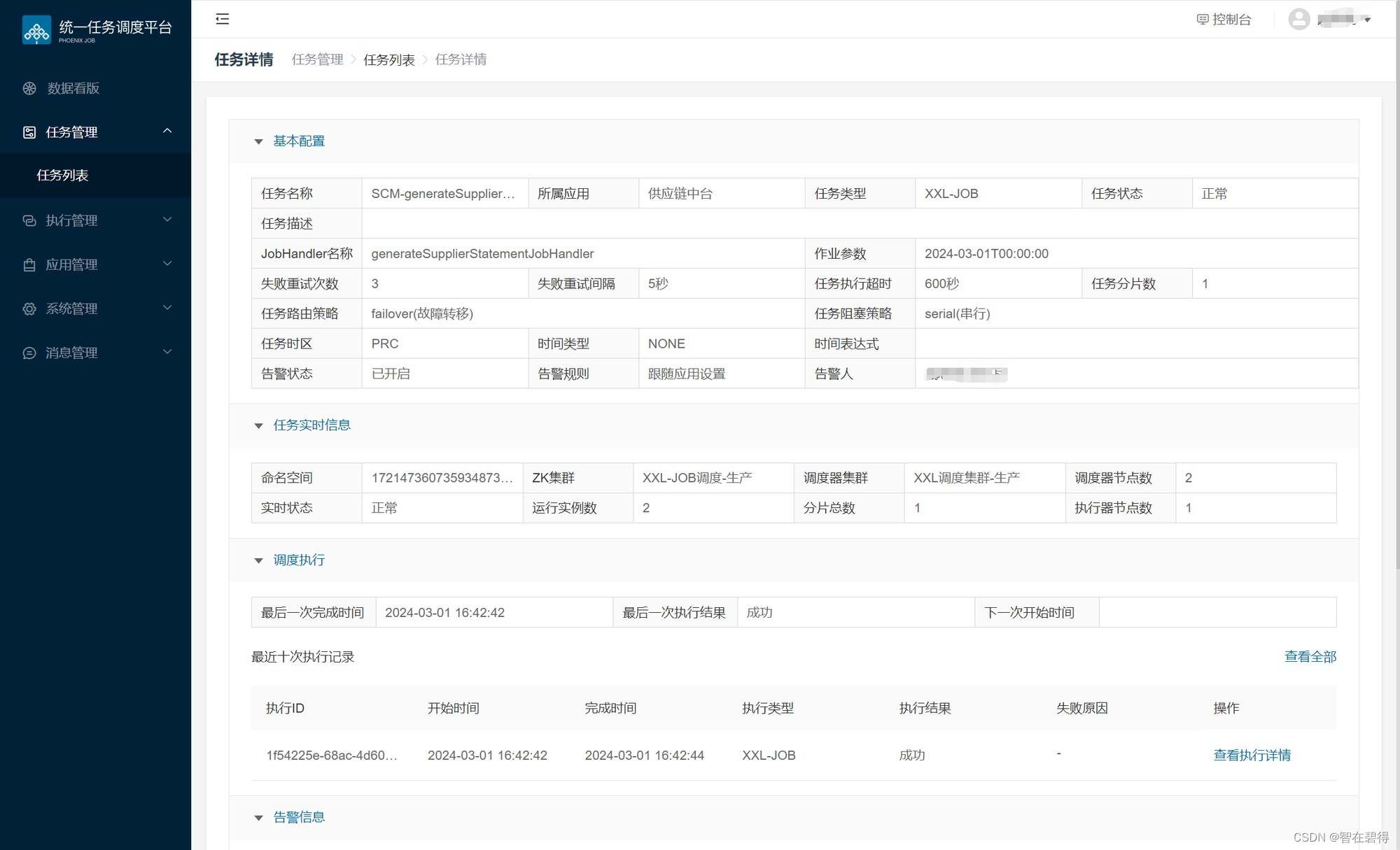Image resolution: width=1400 pixels, height=850 pixels.
Task: Select 任务列表 in the sidebar
Action: tap(63, 176)
